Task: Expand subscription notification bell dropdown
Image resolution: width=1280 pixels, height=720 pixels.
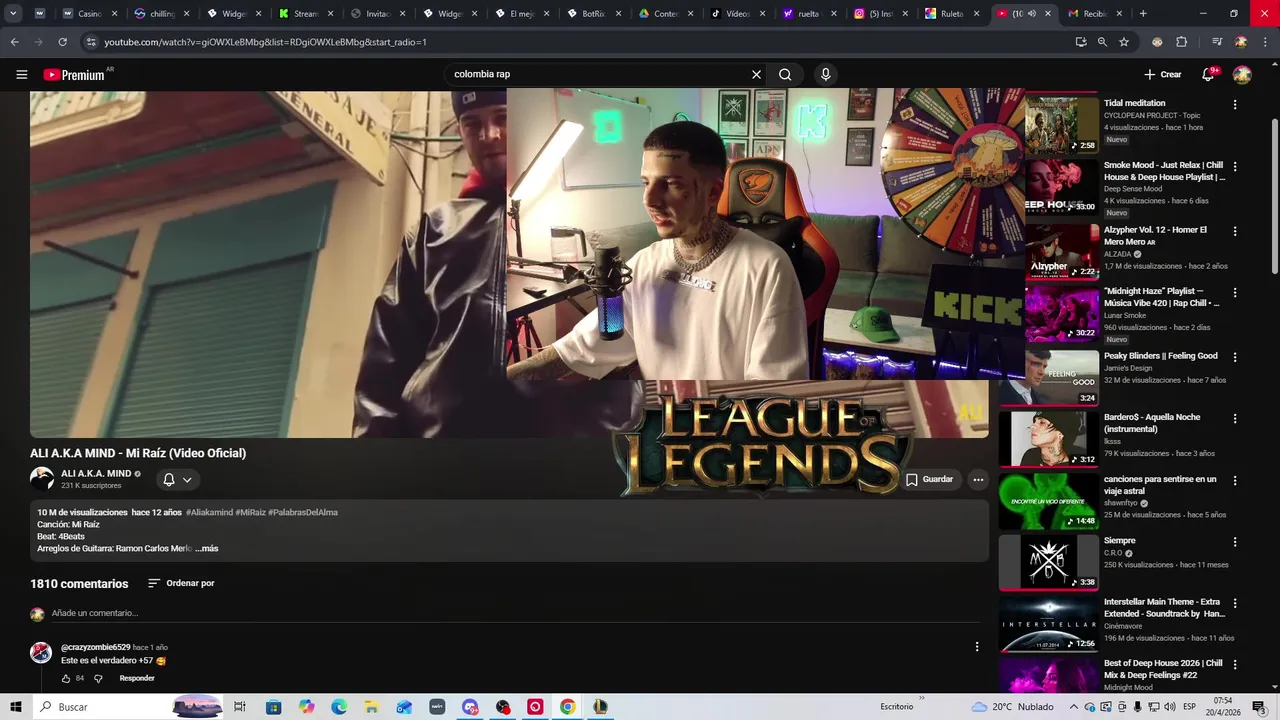Action: (x=177, y=480)
